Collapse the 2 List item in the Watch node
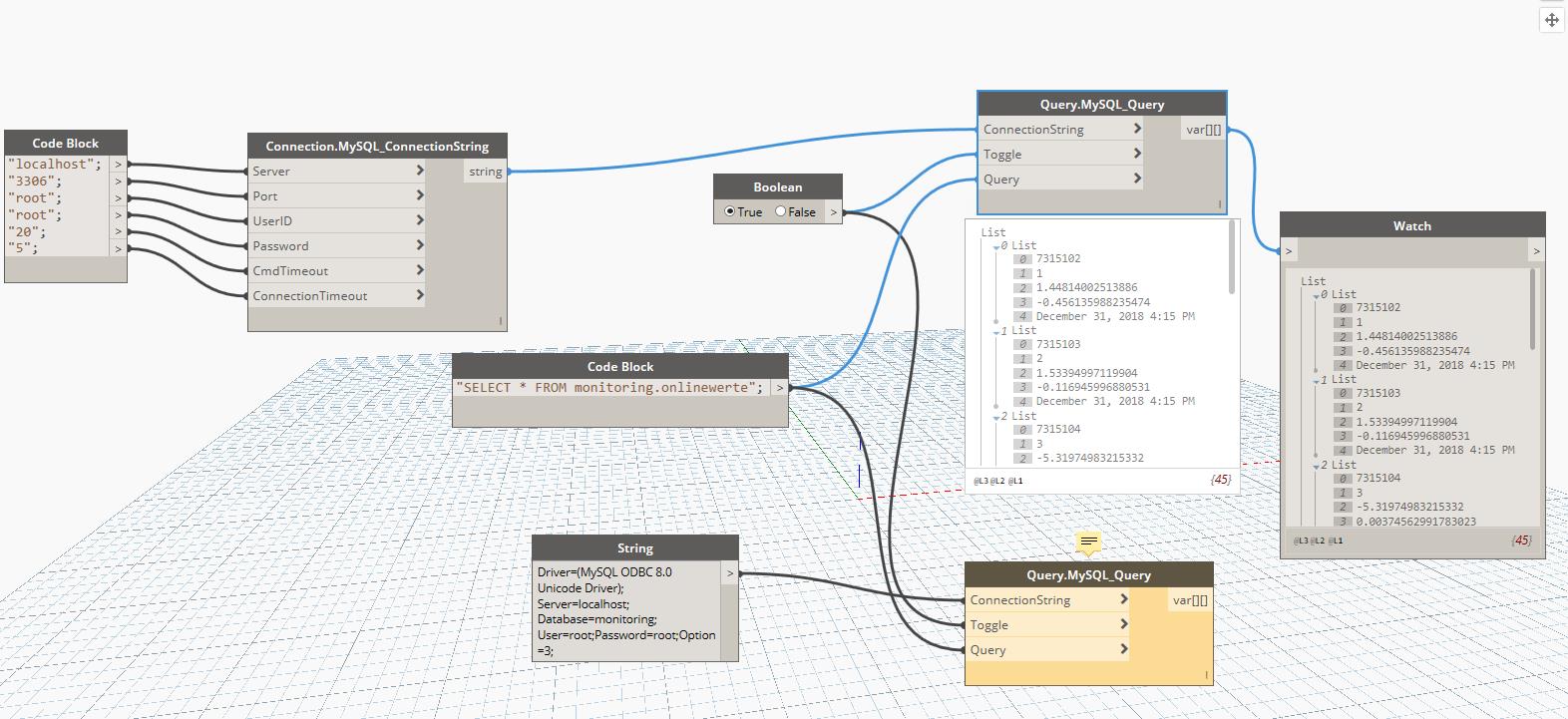 click(1317, 466)
